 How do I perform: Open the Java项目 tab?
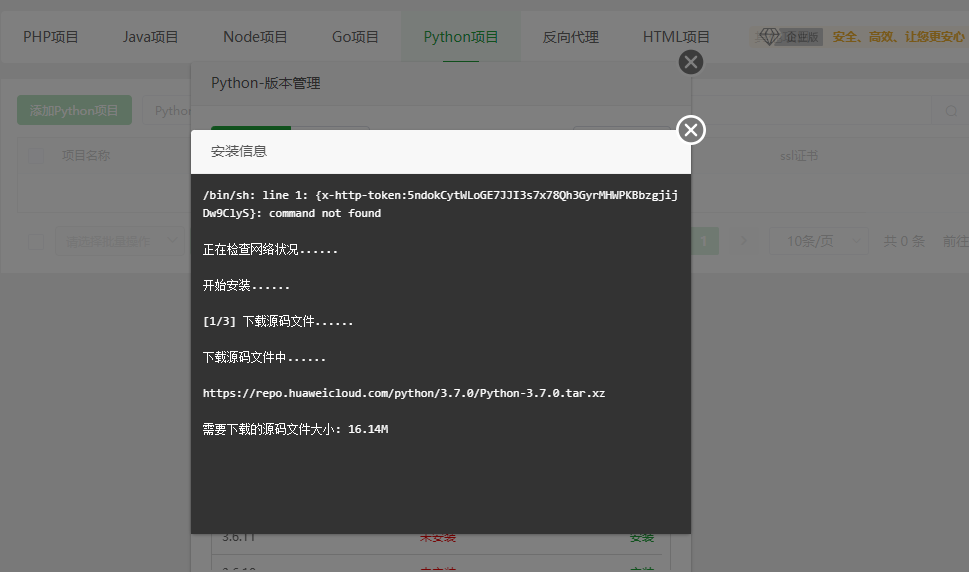[x=150, y=37]
